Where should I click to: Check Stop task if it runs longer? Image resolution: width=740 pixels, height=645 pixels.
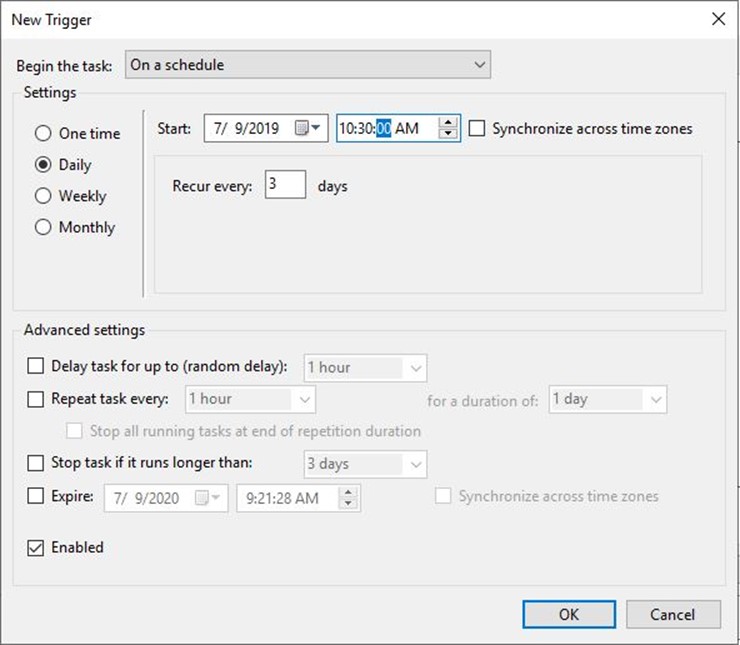35,463
